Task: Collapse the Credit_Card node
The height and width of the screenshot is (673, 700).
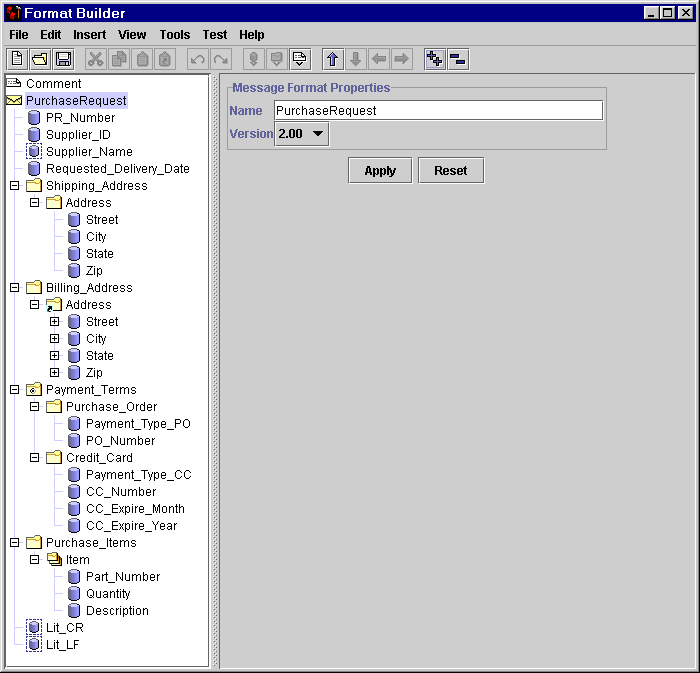Action: 34,457
